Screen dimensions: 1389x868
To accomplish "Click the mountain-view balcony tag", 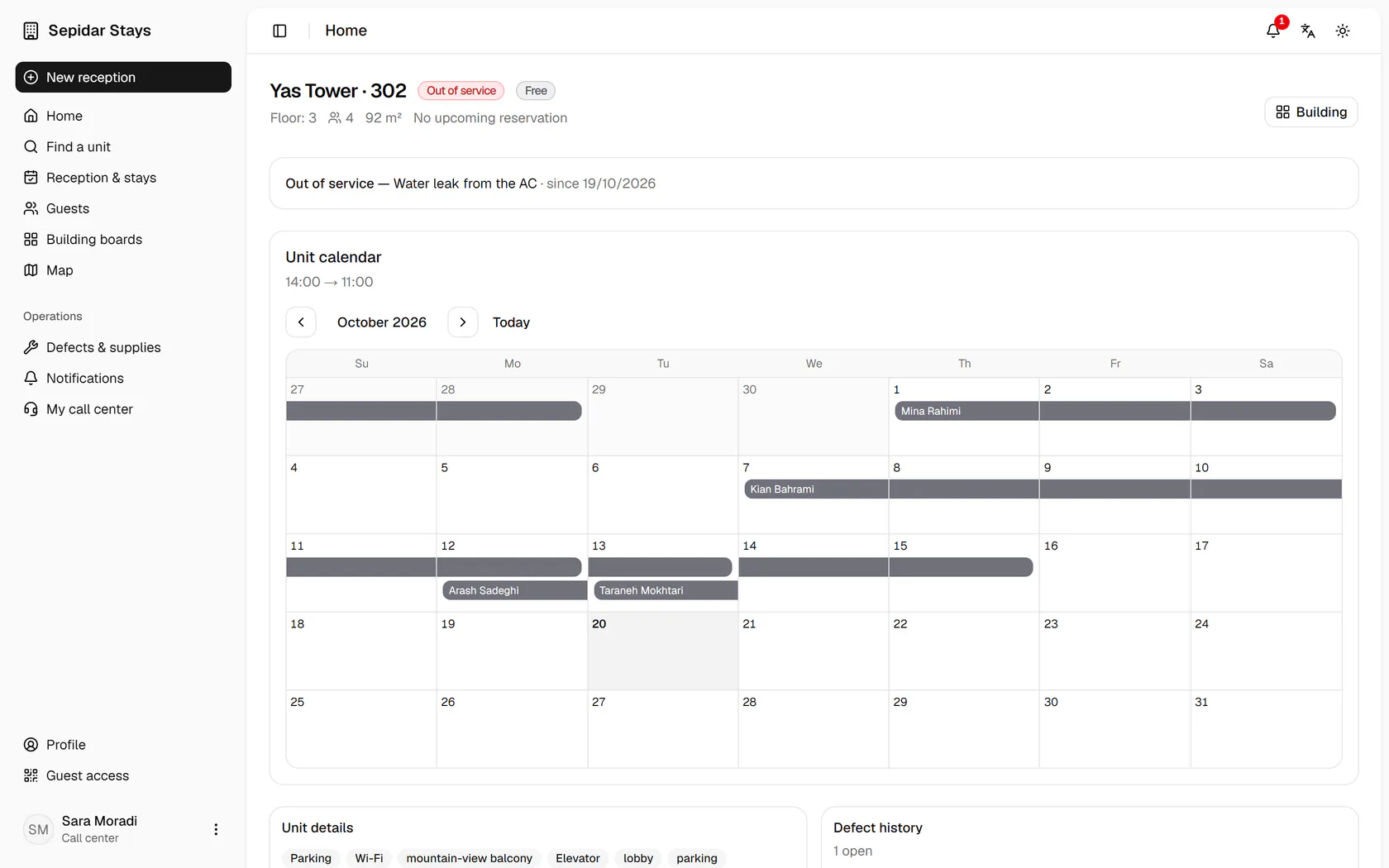I will click(x=470, y=858).
